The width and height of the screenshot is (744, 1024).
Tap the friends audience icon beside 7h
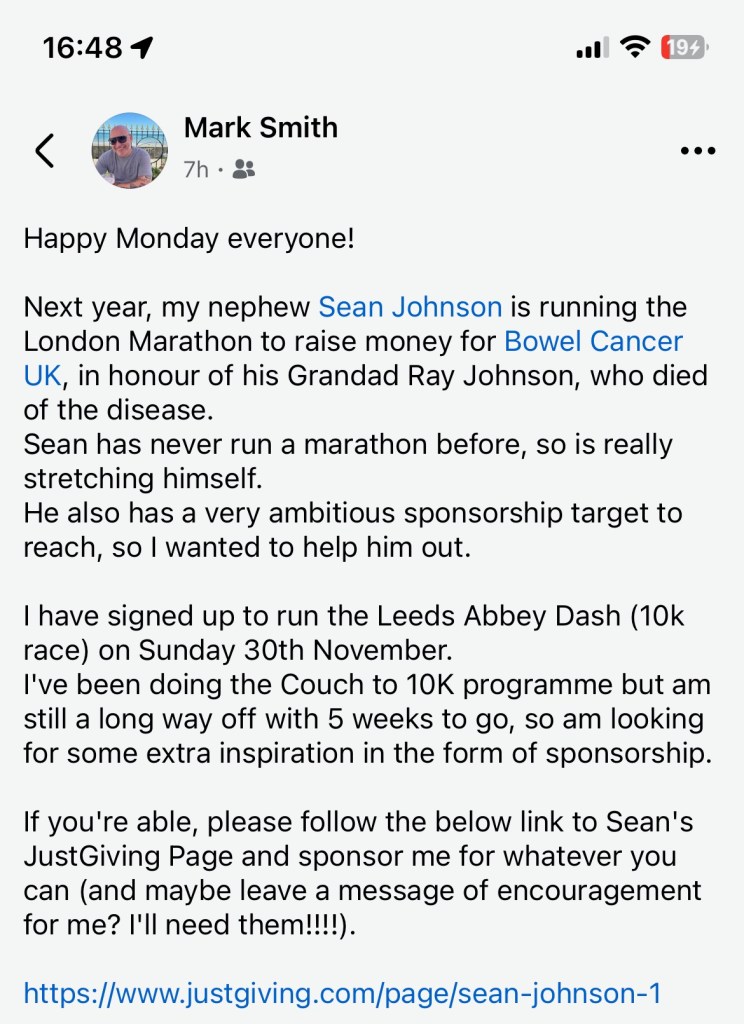243,170
